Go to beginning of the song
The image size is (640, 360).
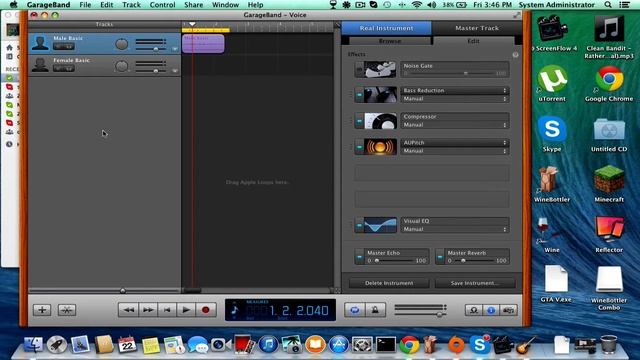pos(167,310)
